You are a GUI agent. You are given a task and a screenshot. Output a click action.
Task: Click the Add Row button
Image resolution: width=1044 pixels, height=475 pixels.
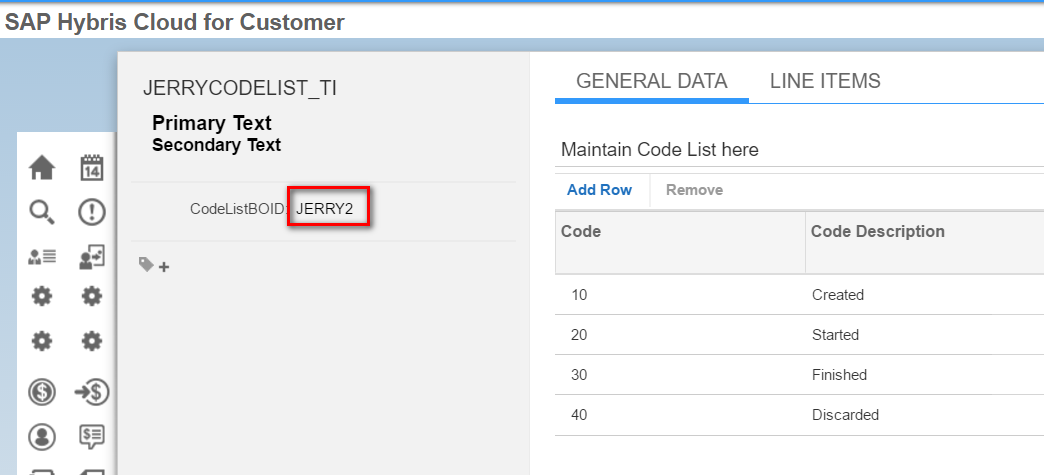click(x=599, y=190)
